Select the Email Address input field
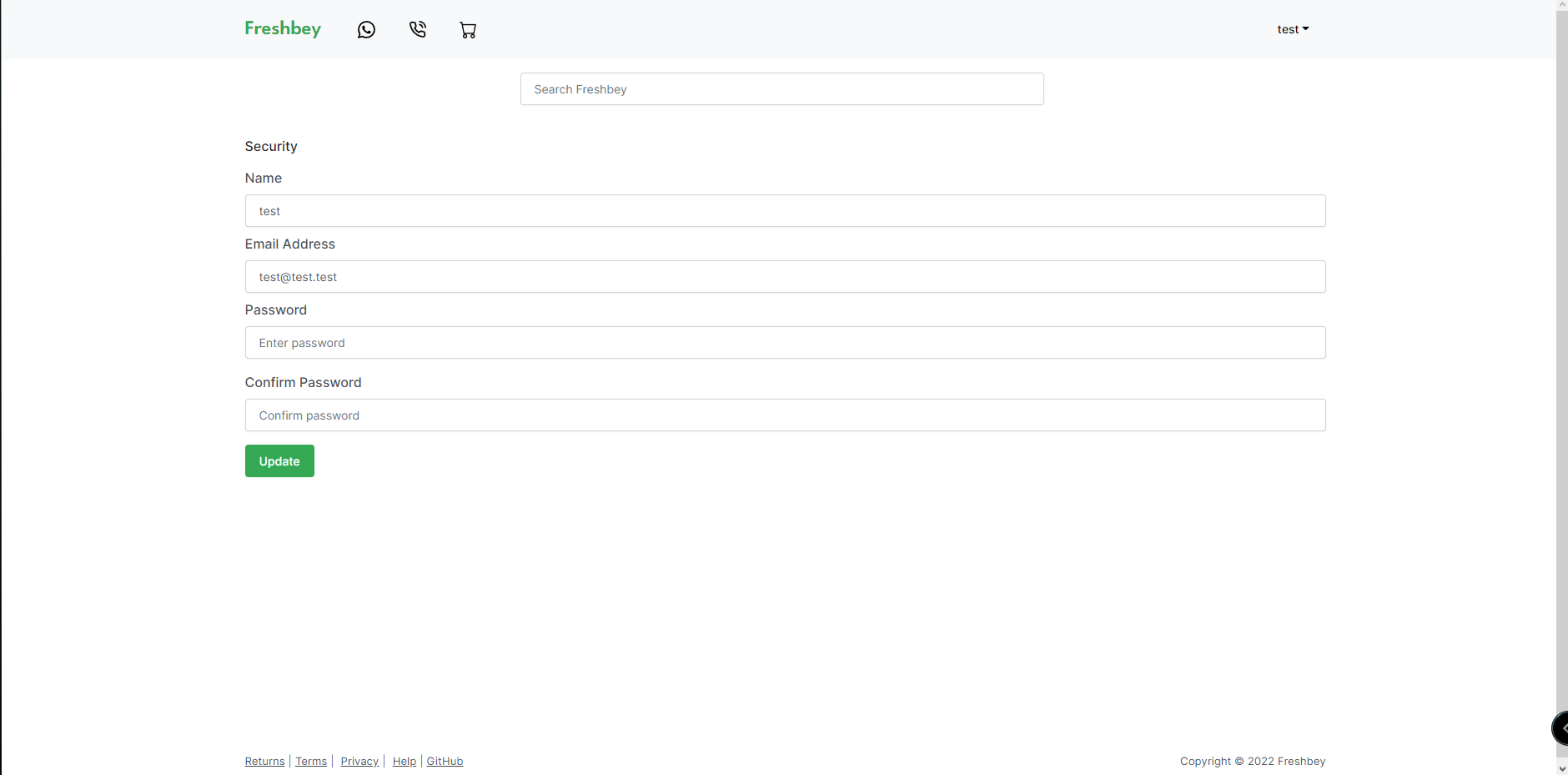This screenshot has width=1568, height=775. pos(785,277)
